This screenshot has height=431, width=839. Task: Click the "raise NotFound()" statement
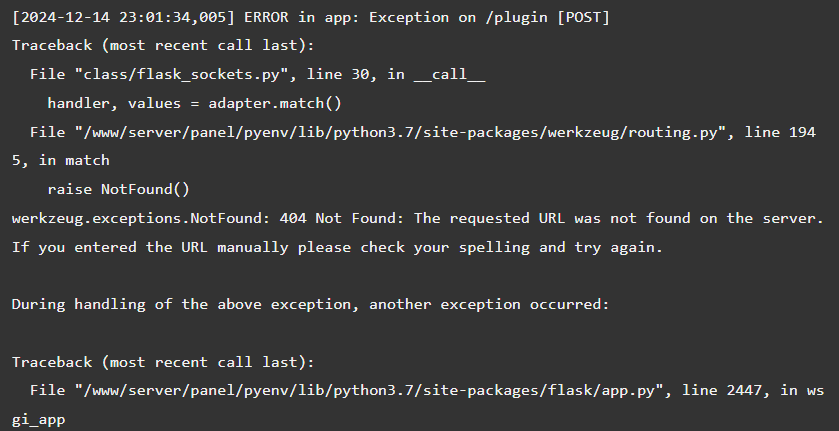pos(118,189)
